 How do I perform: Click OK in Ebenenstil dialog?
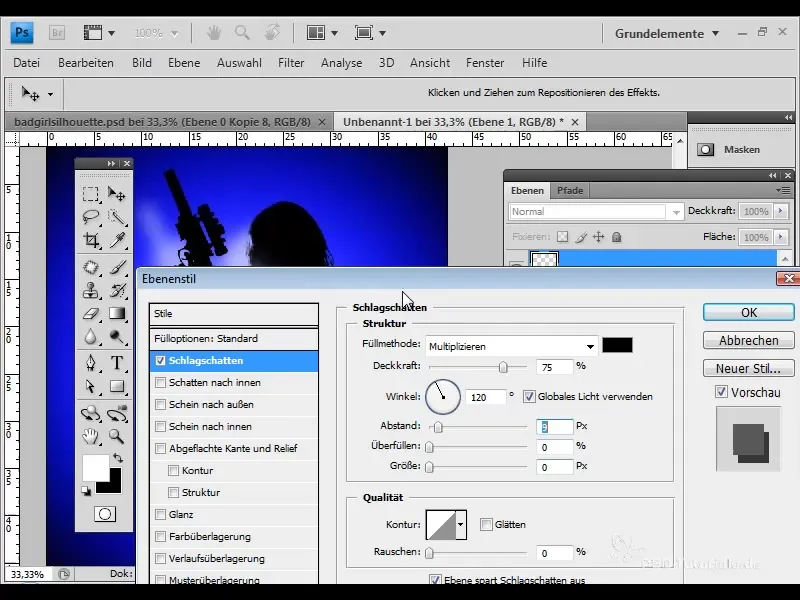[x=748, y=312]
